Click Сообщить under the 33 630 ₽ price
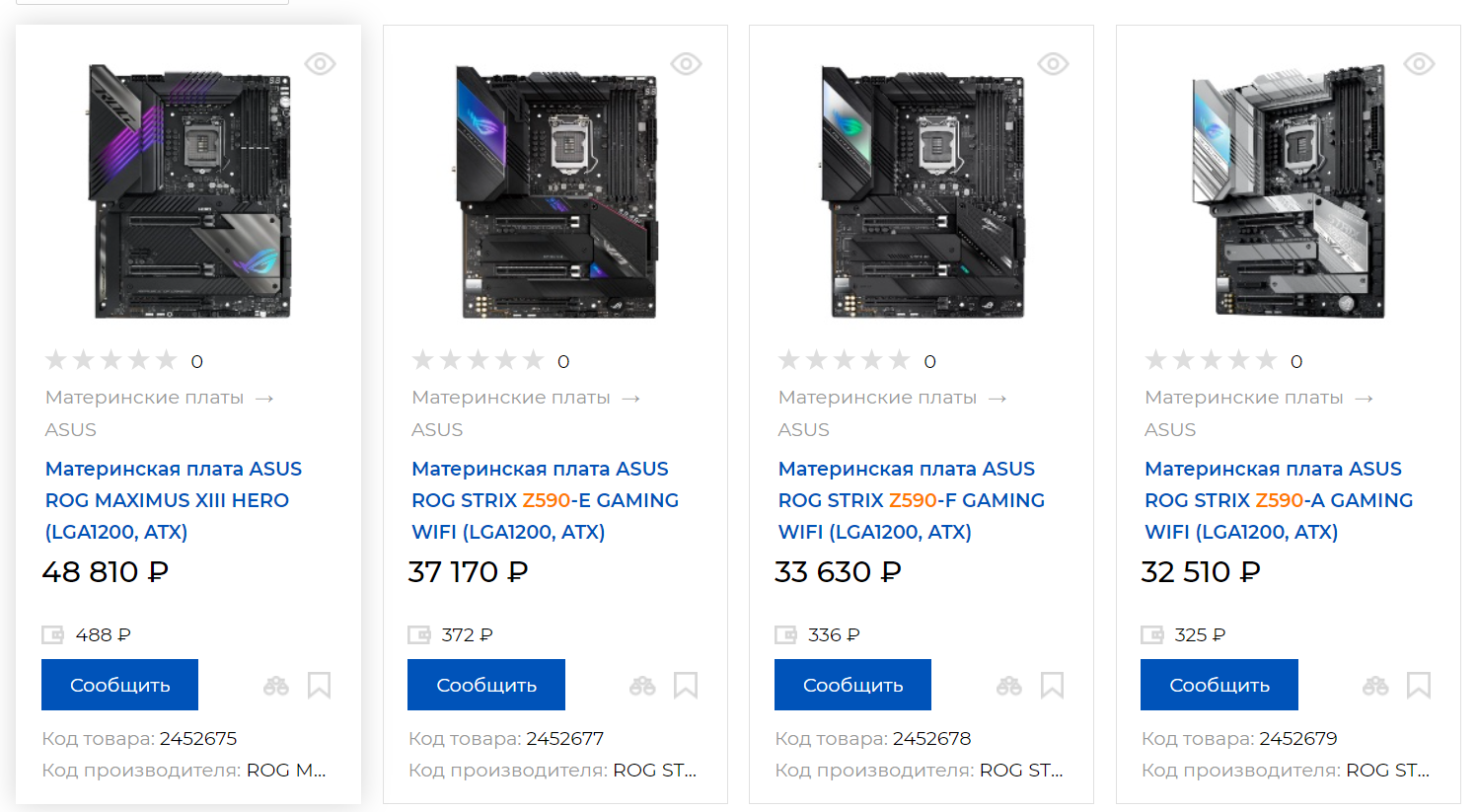The image size is (1477, 812). point(852,685)
